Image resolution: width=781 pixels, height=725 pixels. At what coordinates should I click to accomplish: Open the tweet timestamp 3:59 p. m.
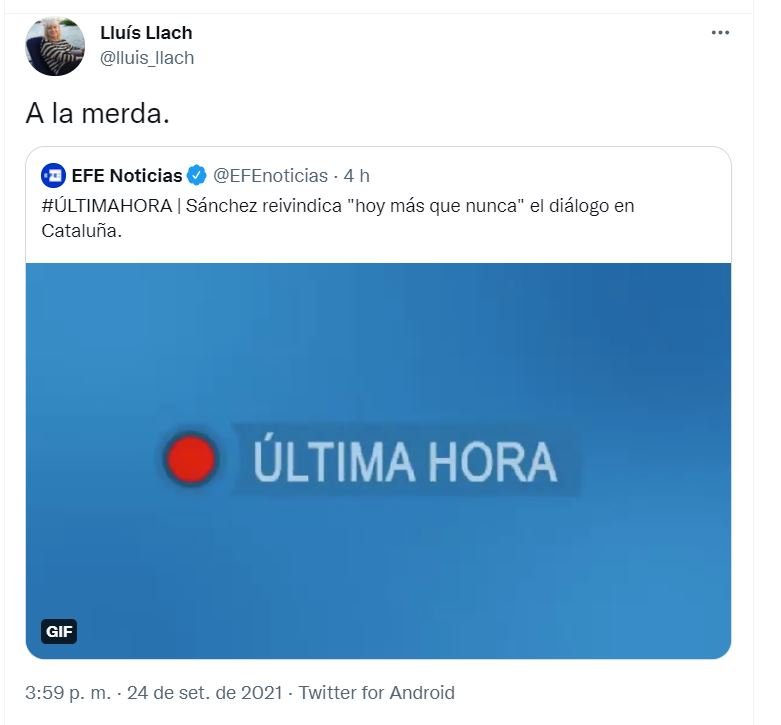tap(68, 693)
